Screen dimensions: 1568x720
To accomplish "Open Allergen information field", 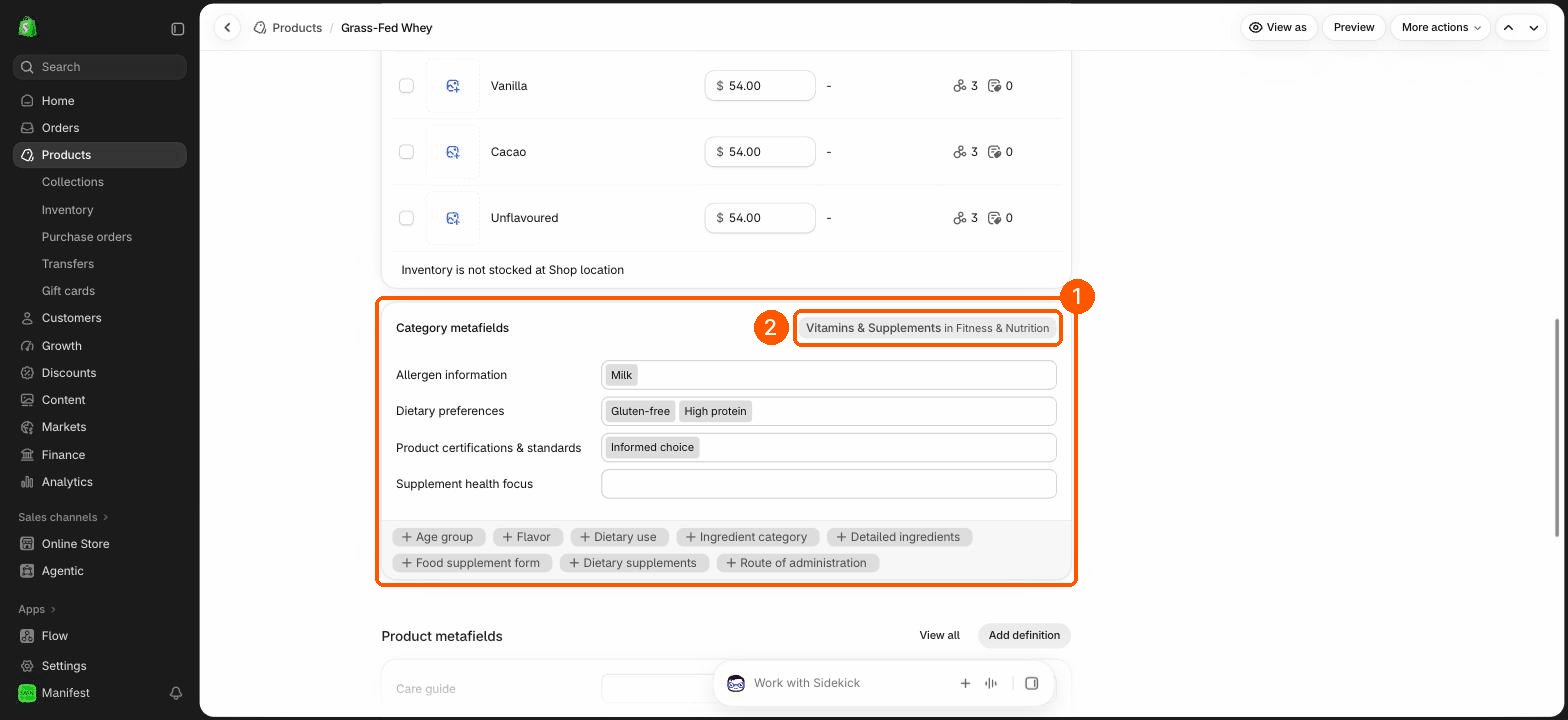I will 829,375.
